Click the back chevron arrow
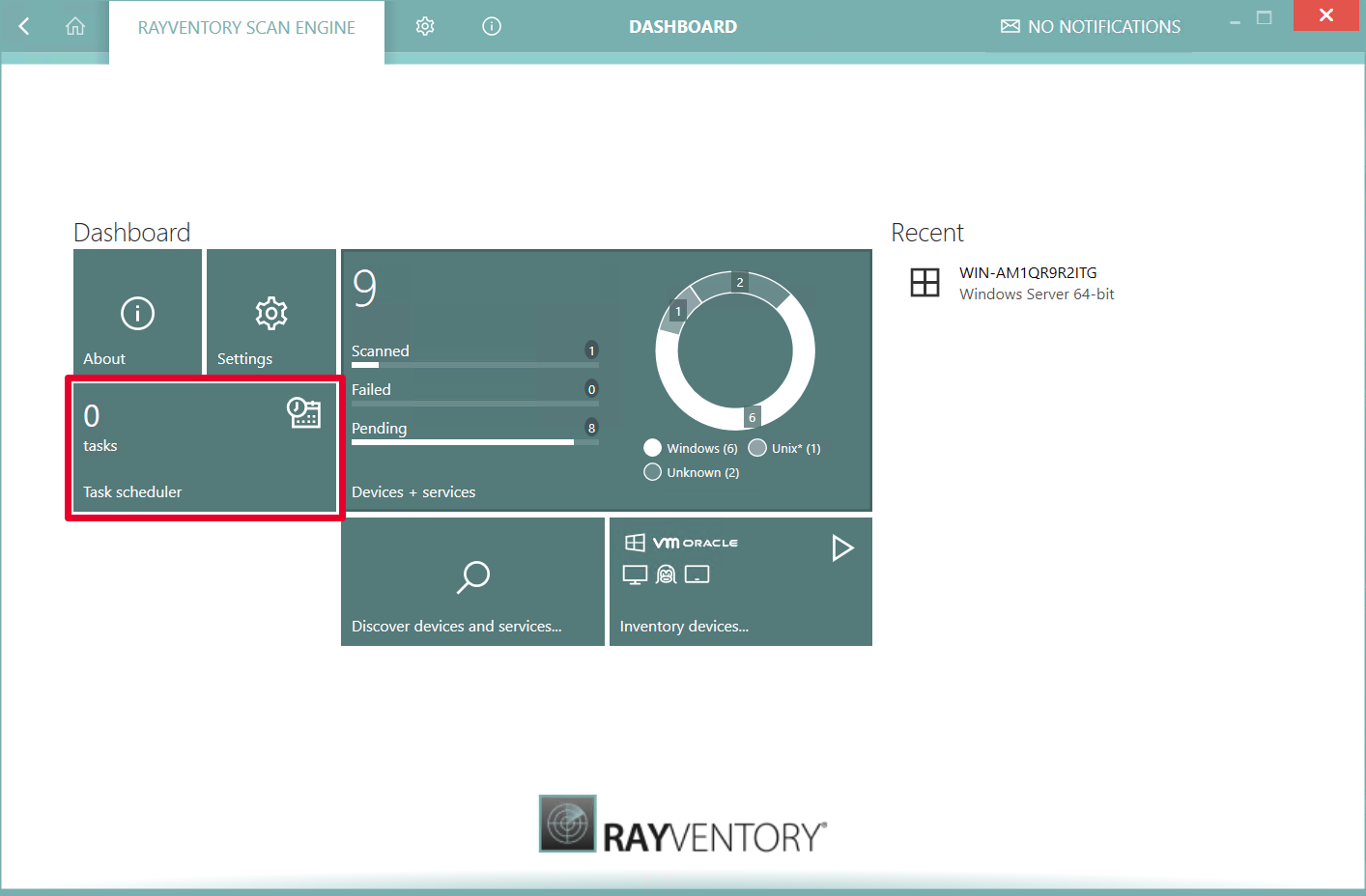 click(23, 26)
